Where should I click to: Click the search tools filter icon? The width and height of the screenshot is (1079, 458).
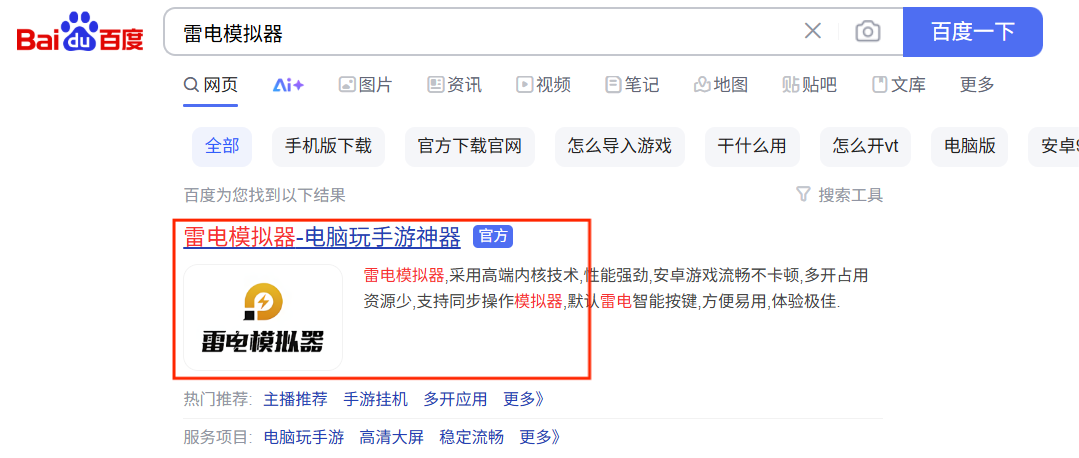(x=802, y=195)
